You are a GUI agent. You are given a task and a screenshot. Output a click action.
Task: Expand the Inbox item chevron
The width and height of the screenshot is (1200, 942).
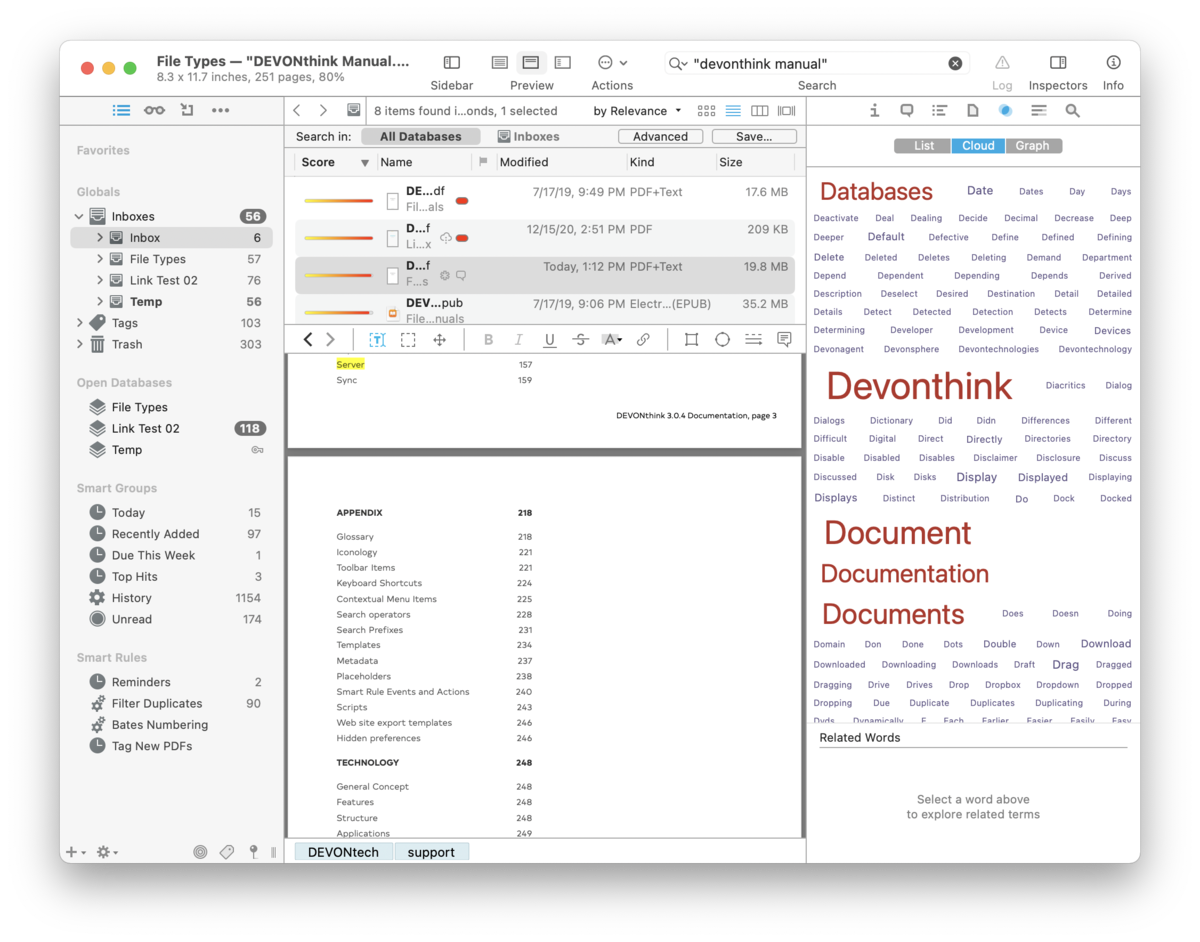[x=100, y=238]
